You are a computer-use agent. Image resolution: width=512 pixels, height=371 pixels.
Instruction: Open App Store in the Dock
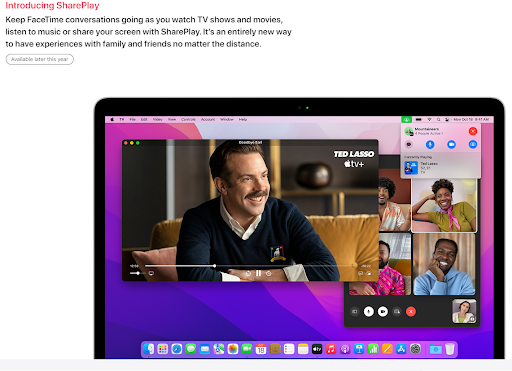(x=401, y=349)
